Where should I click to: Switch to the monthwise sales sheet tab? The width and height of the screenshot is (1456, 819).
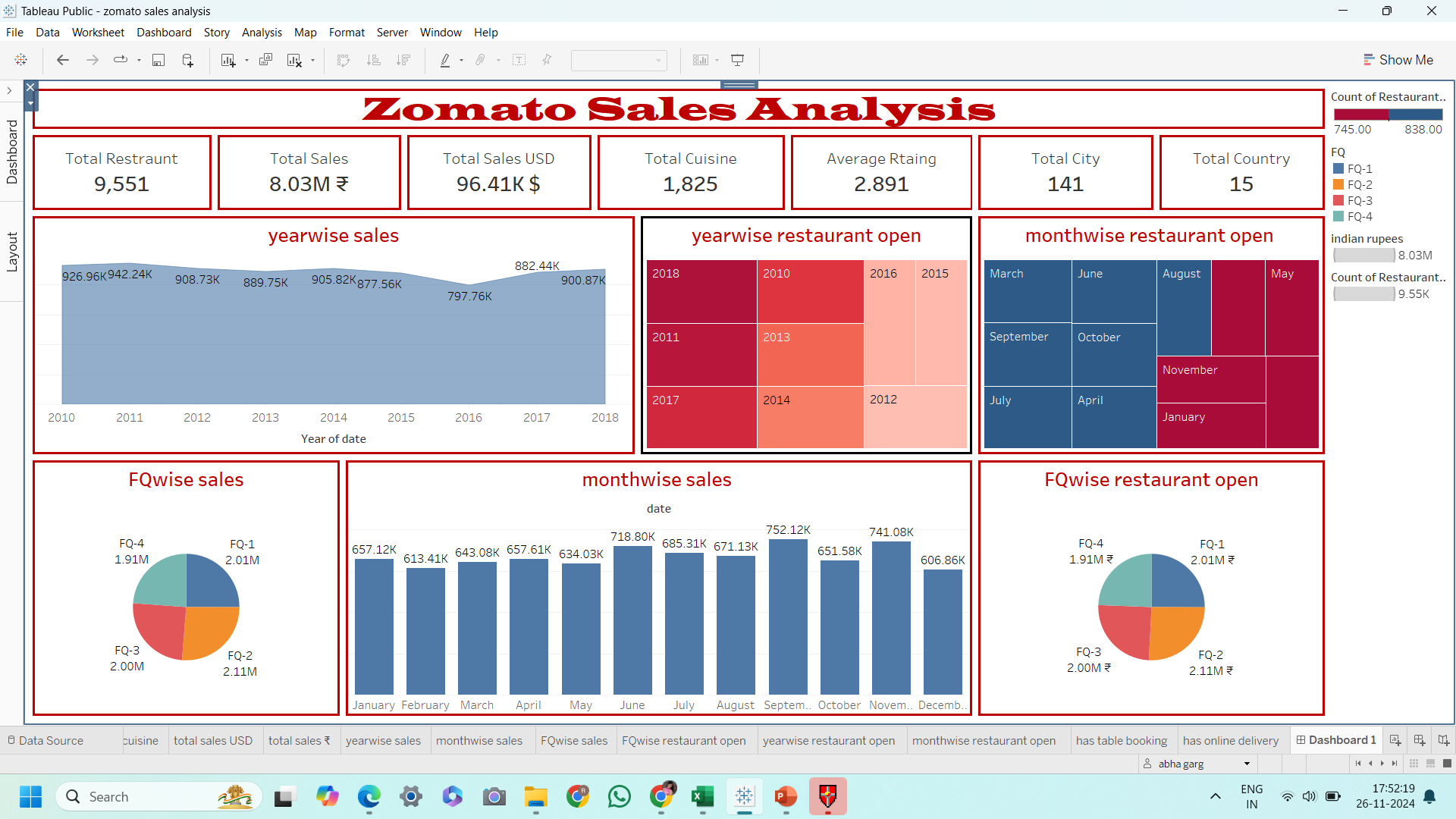479,740
